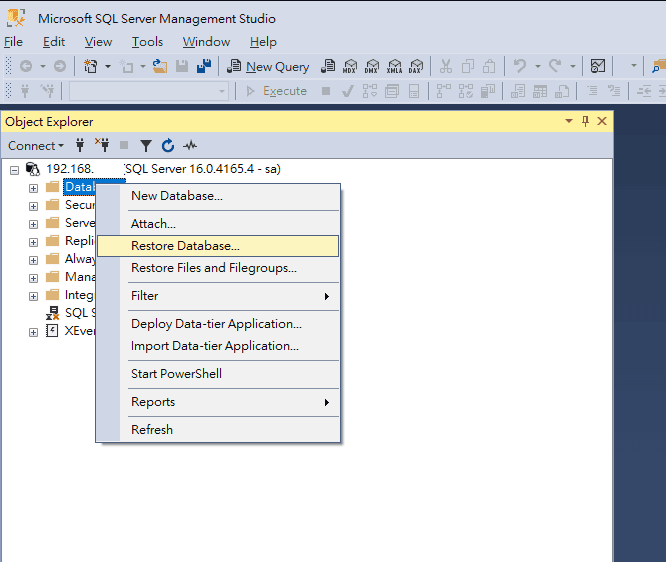The height and width of the screenshot is (562, 666).
Task: Pin the Object Explorer panel with auto-hide
Action: pos(585,121)
